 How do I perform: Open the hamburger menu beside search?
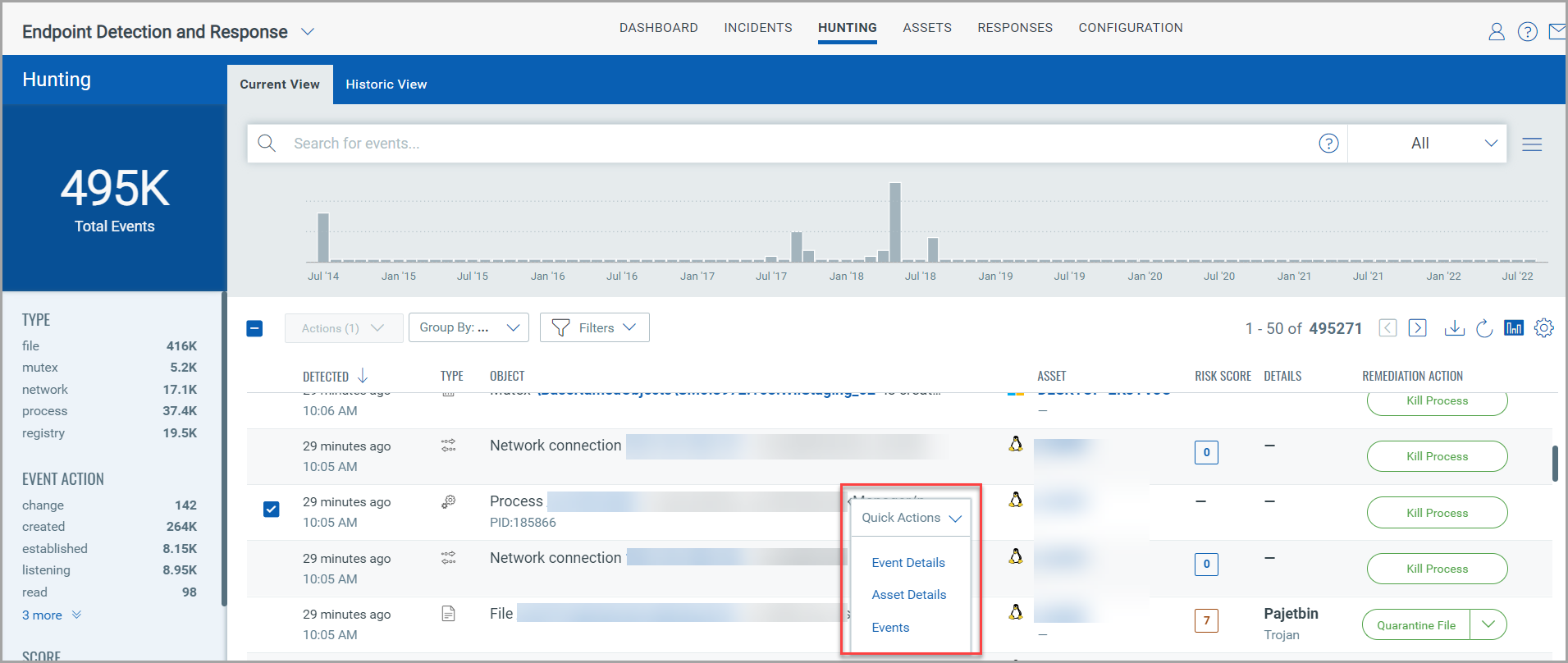point(1532,144)
